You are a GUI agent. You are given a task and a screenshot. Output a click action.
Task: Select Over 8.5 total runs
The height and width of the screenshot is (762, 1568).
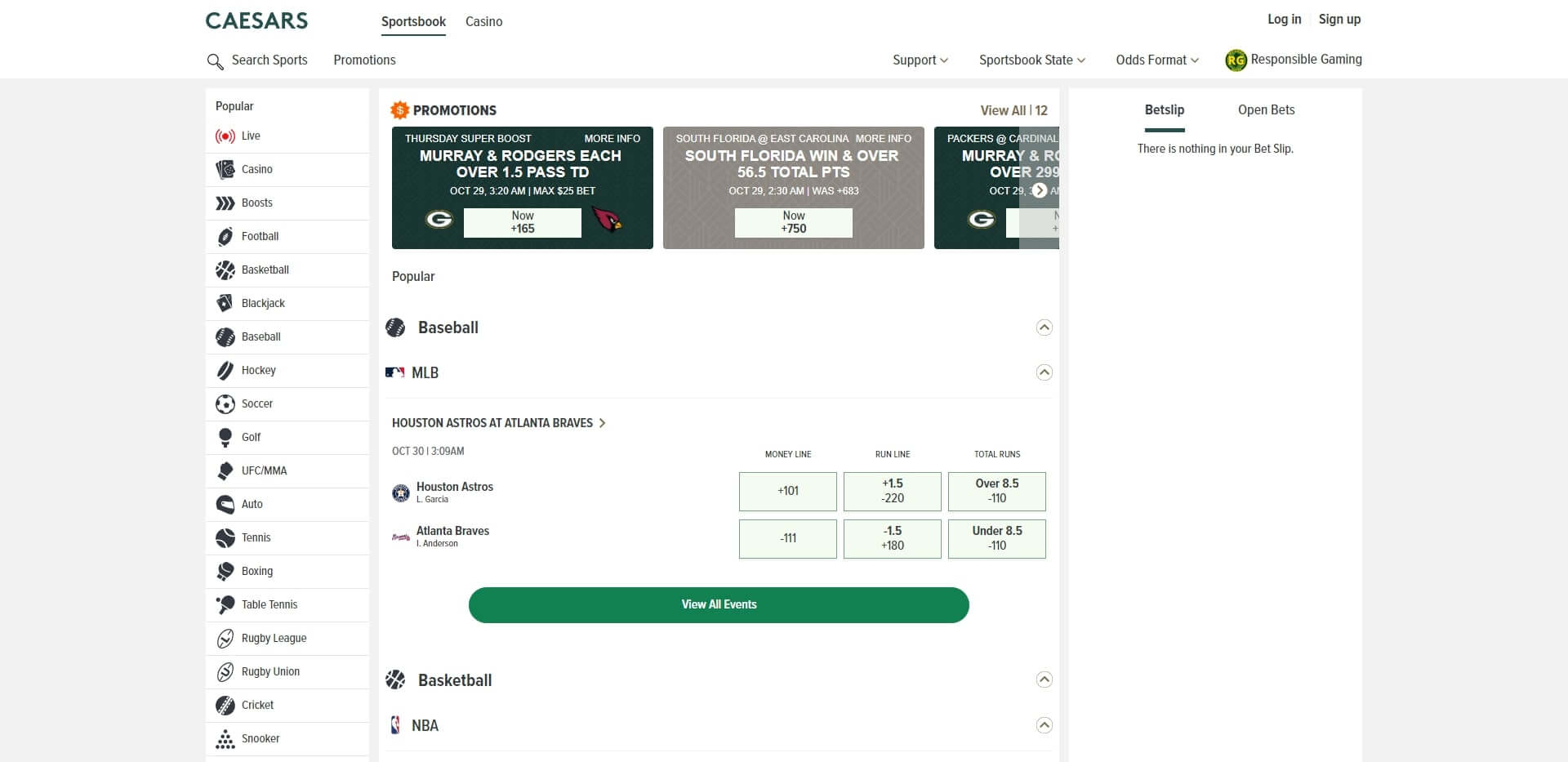pyautogui.click(x=997, y=492)
